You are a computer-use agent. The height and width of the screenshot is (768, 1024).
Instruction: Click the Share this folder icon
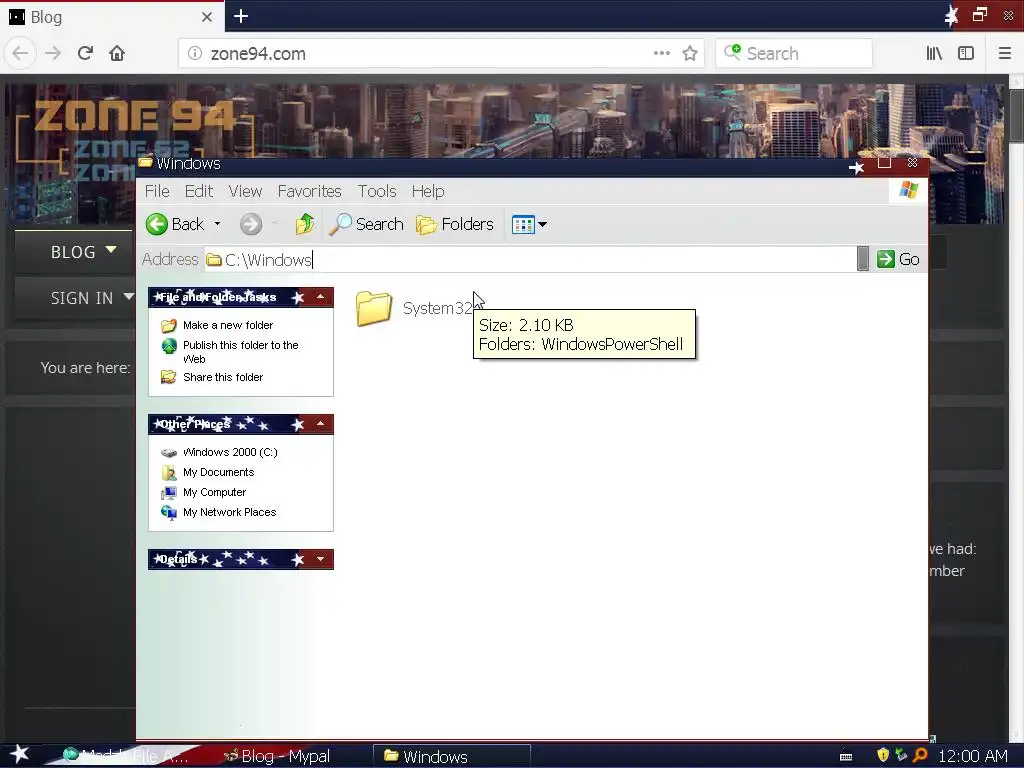point(168,377)
